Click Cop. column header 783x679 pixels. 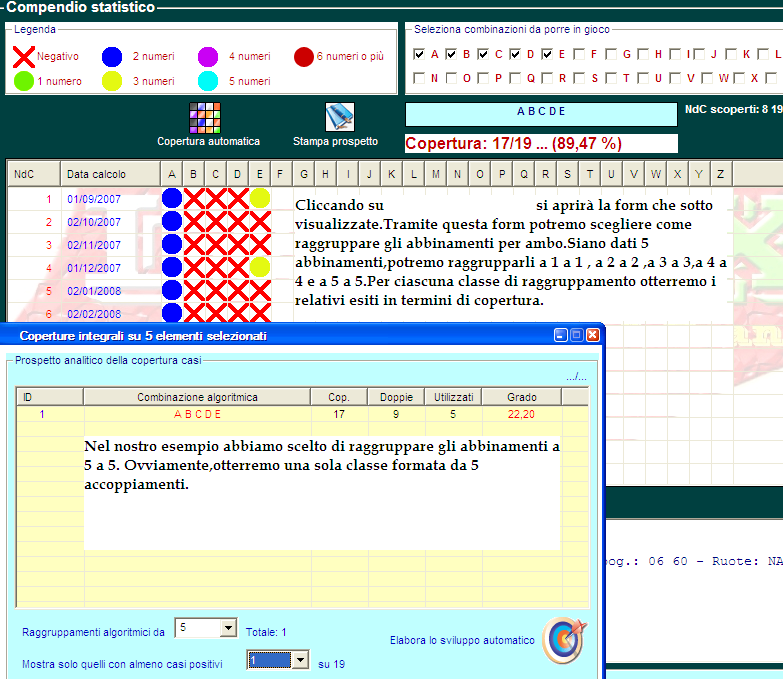(339, 397)
